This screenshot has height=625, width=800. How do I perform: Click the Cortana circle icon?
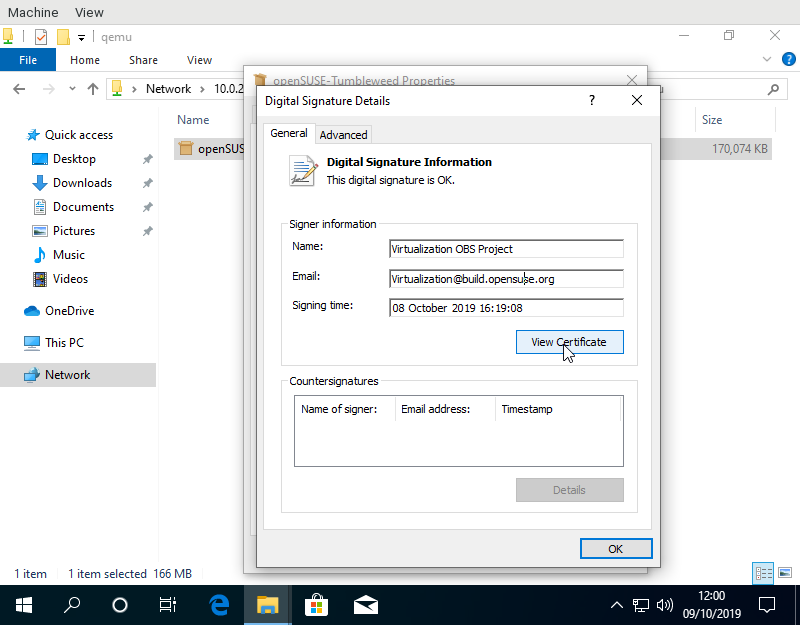point(120,605)
